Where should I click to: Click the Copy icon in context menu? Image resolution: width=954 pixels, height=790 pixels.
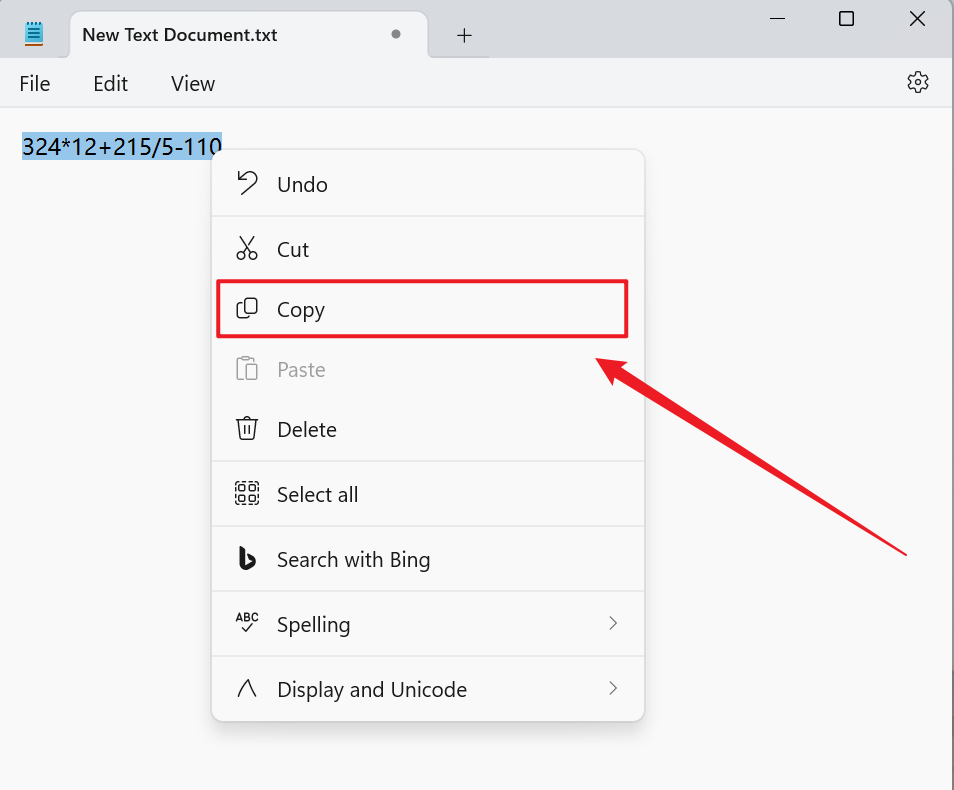click(x=246, y=309)
